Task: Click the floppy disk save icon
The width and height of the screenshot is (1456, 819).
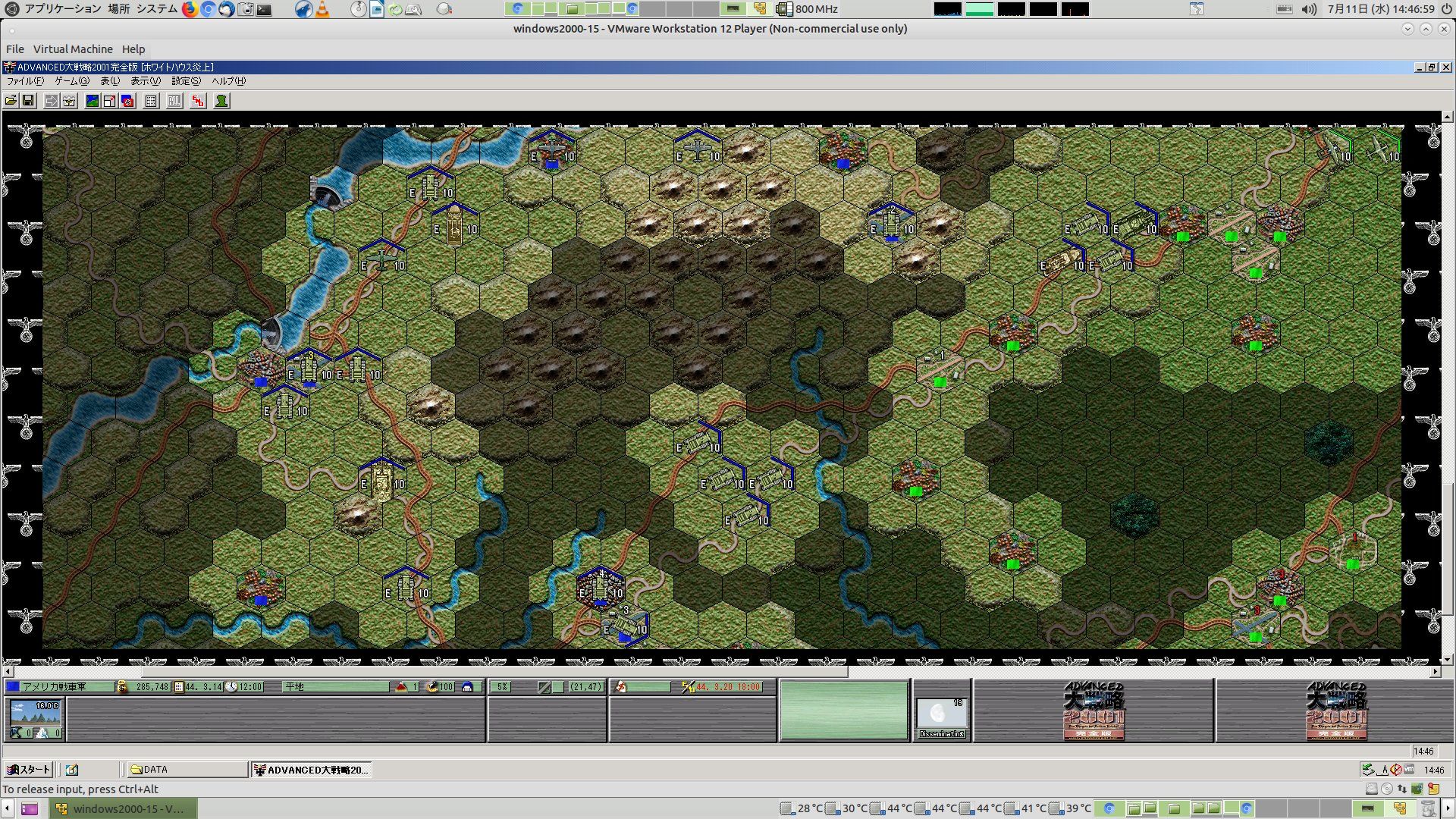Action: coord(28,101)
